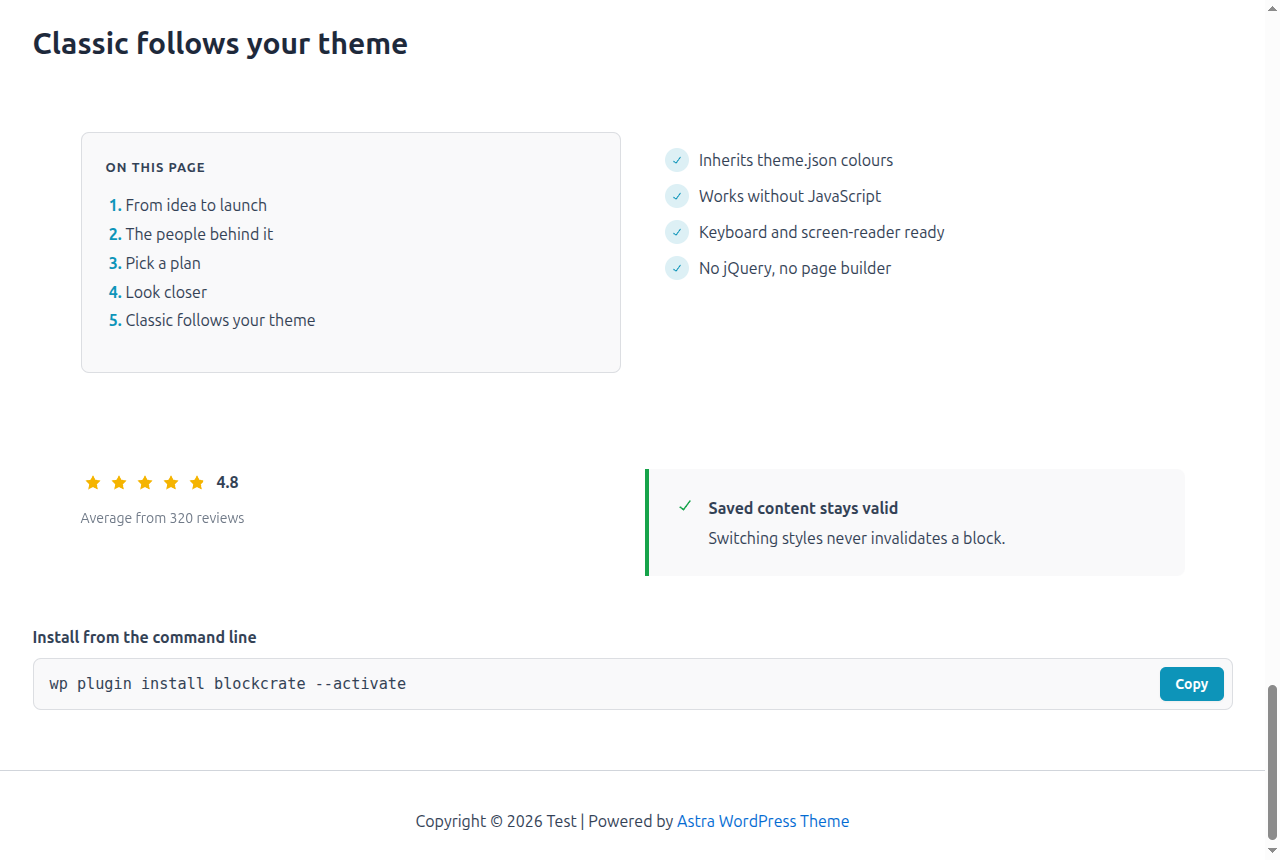
Task: Click the Saved content stays valid title
Action: pos(803,508)
